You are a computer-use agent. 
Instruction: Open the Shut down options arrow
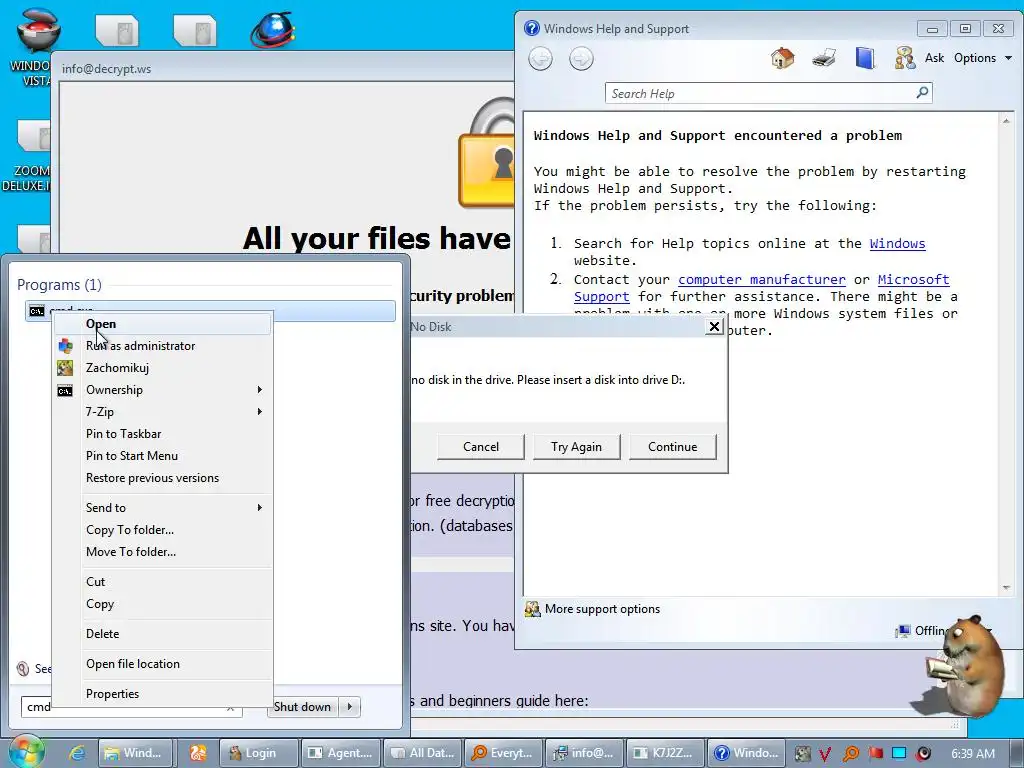(350, 707)
